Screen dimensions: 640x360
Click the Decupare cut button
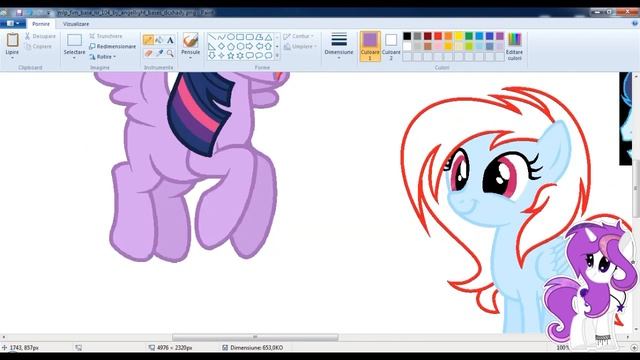point(40,36)
